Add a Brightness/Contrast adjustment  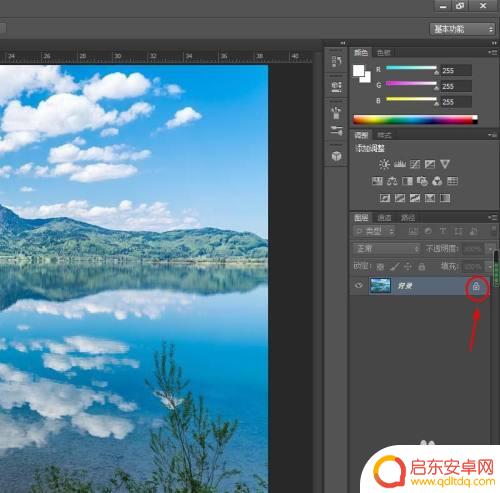(384, 164)
